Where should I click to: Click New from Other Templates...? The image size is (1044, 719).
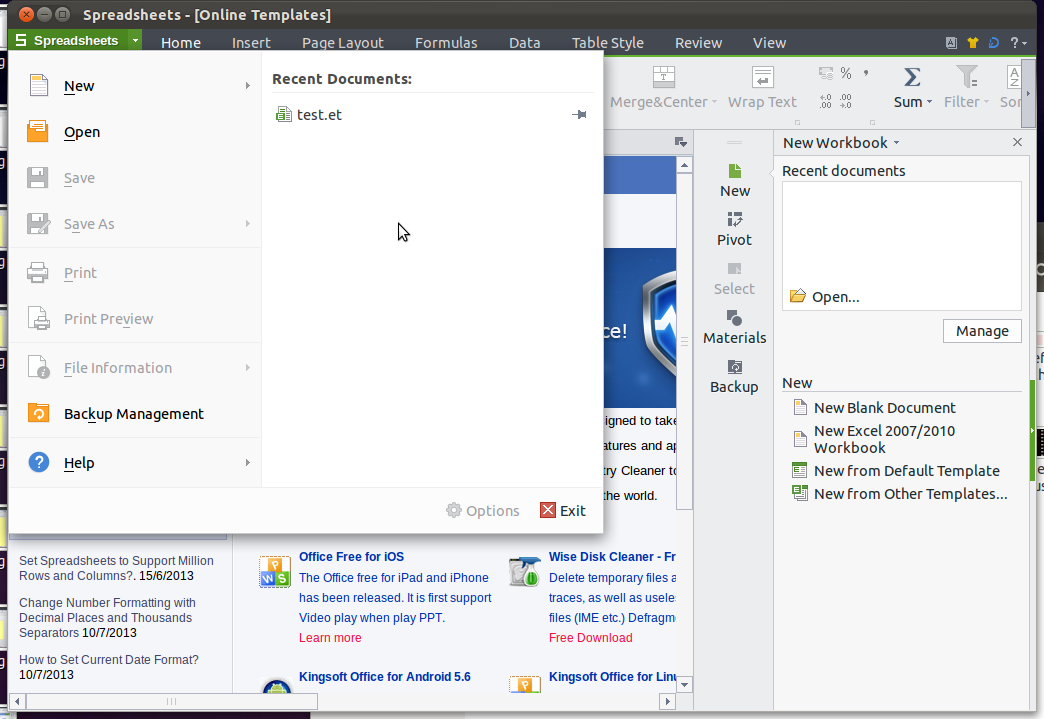(910, 494)
